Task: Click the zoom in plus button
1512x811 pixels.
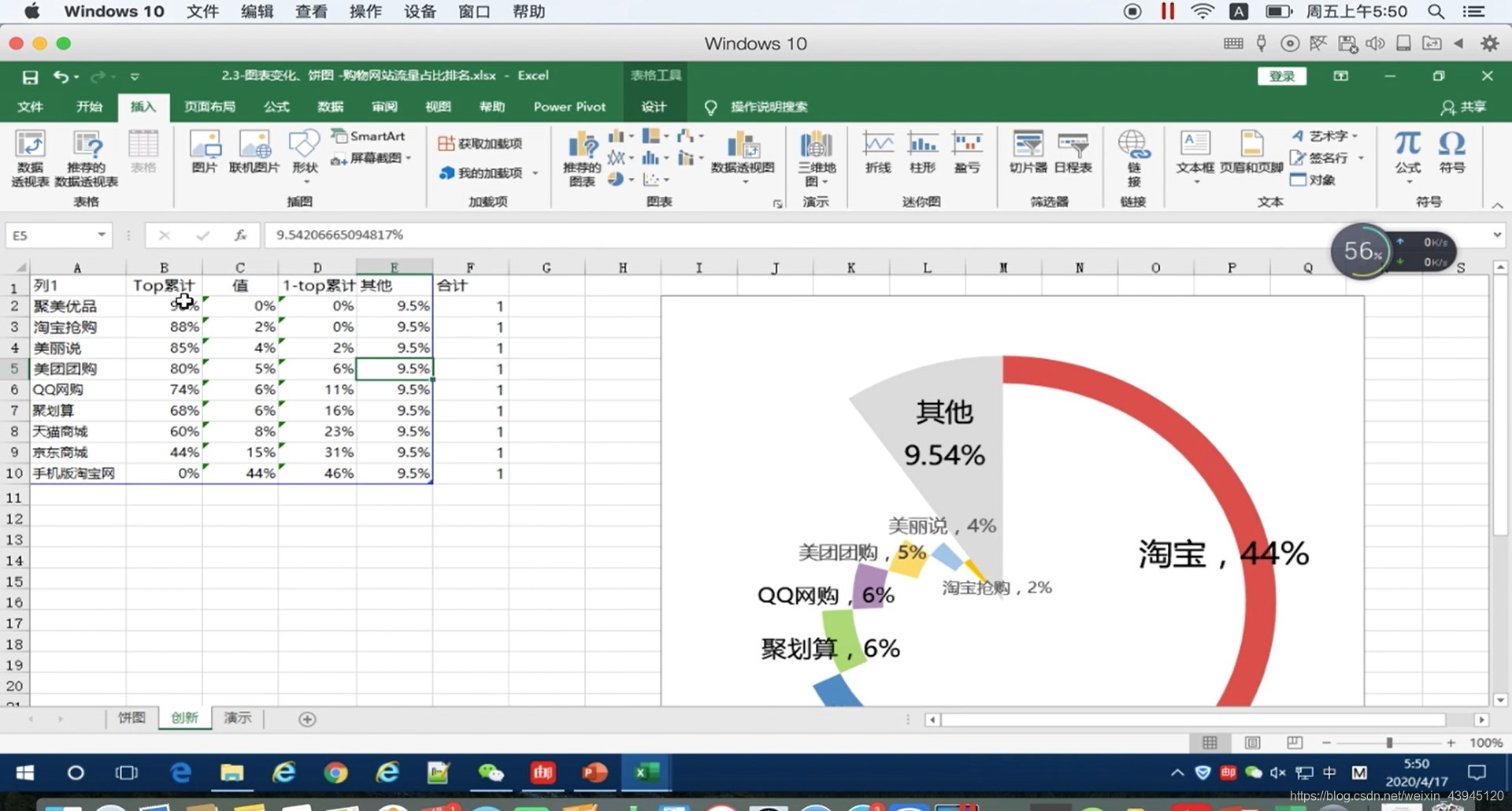Action: (x=1451, y=742)
